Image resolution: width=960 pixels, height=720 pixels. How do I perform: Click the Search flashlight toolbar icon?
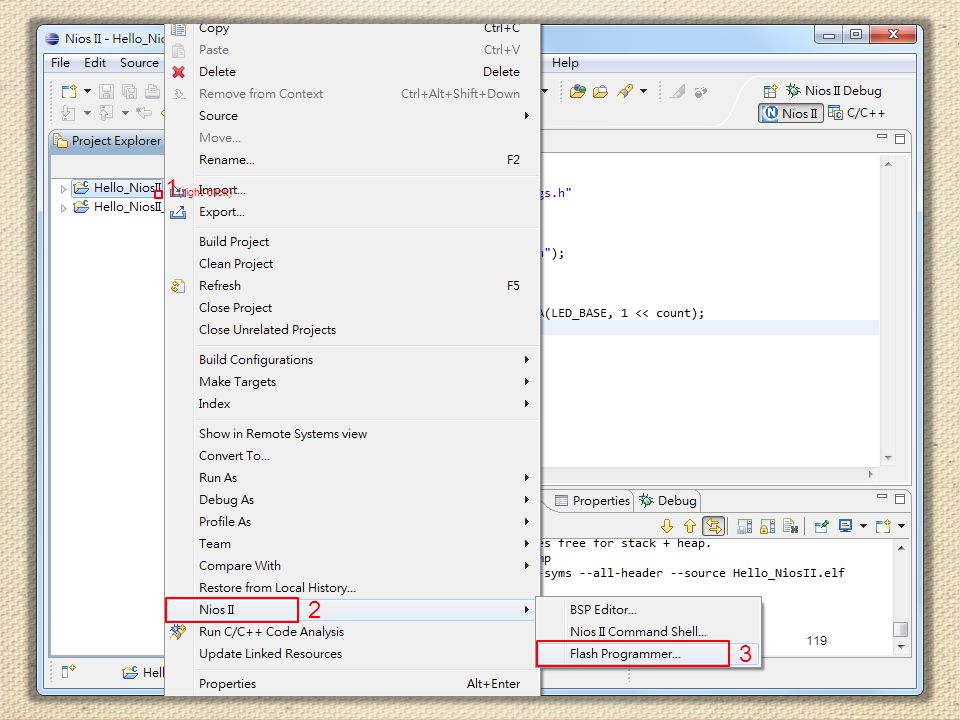pyautogui.click(x=624, y=92)
